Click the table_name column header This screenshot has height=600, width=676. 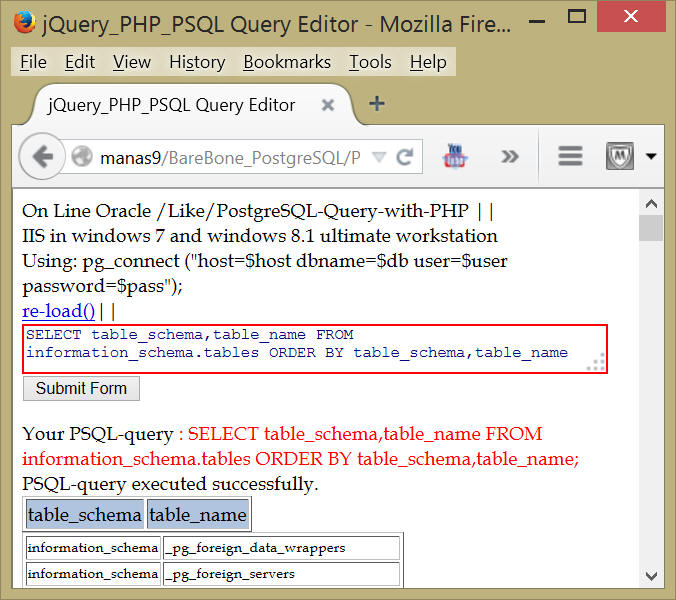[198, 514]
